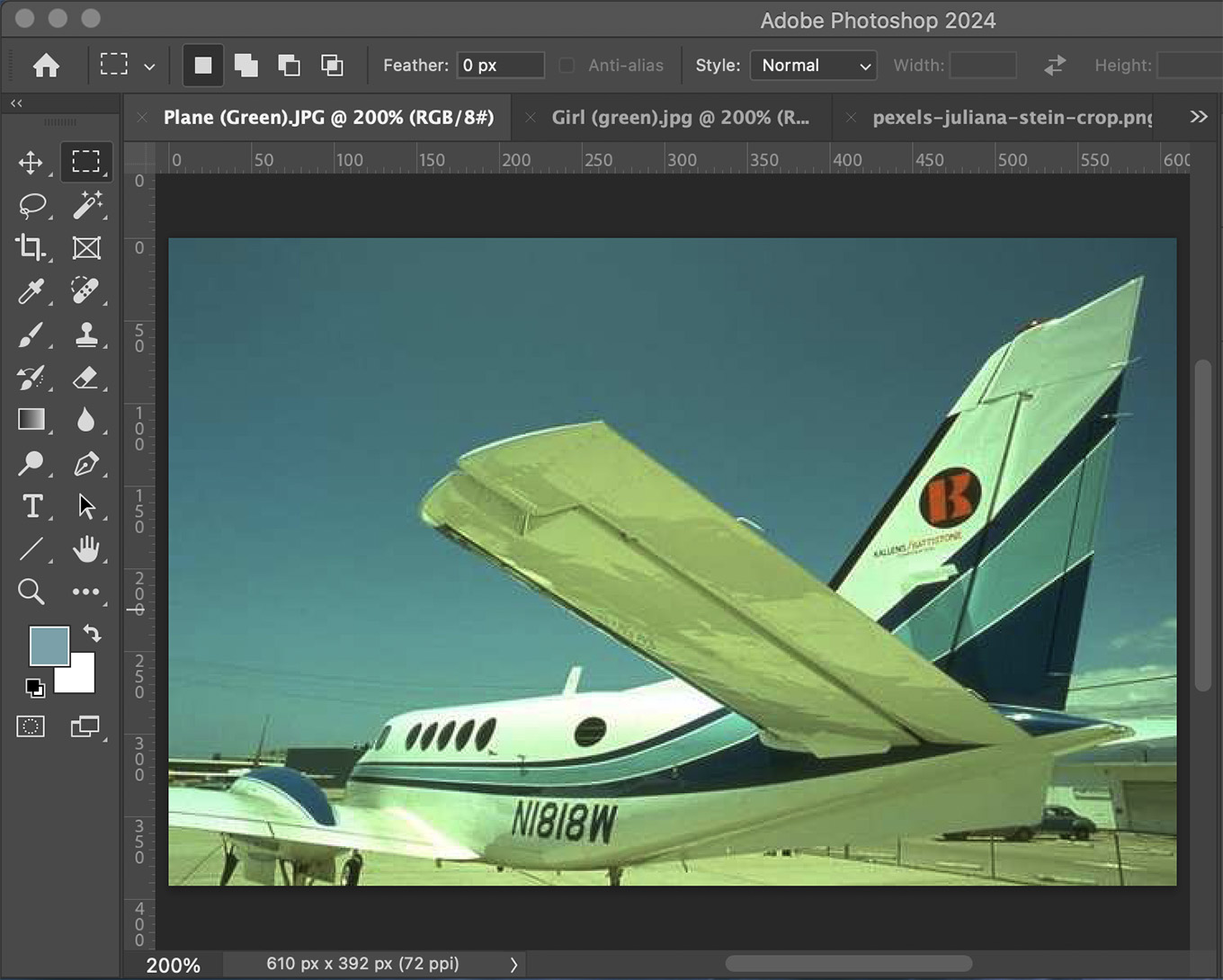Select the Zoom tool
The width and height of the screenshot is (1223, 980).
pos(31,592)
